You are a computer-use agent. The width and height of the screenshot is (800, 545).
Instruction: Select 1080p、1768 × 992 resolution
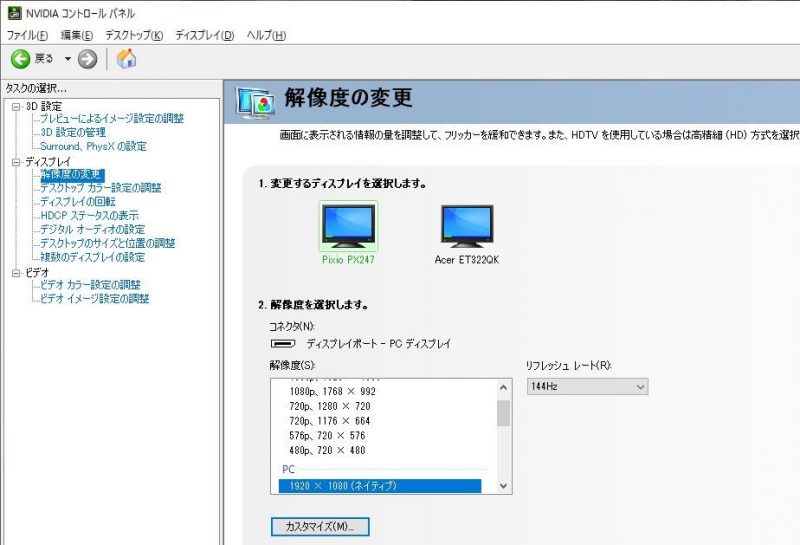point(332,391)
